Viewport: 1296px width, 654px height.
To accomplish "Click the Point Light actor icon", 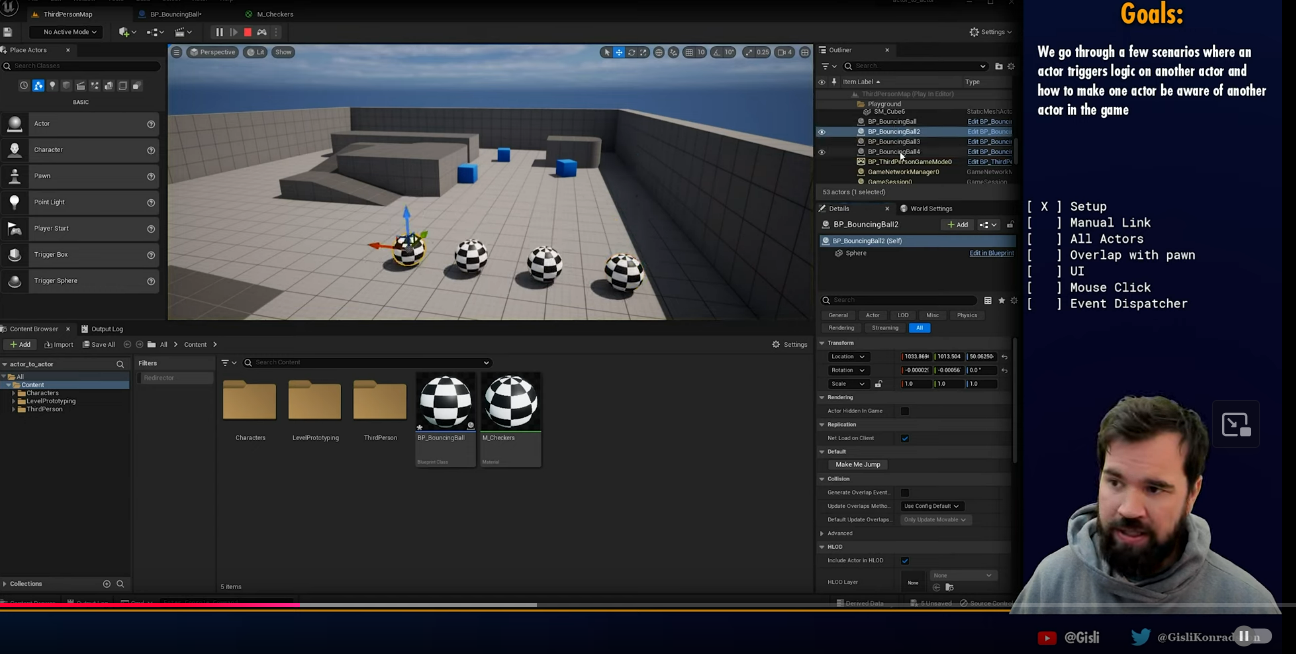I will click(15, 202).
